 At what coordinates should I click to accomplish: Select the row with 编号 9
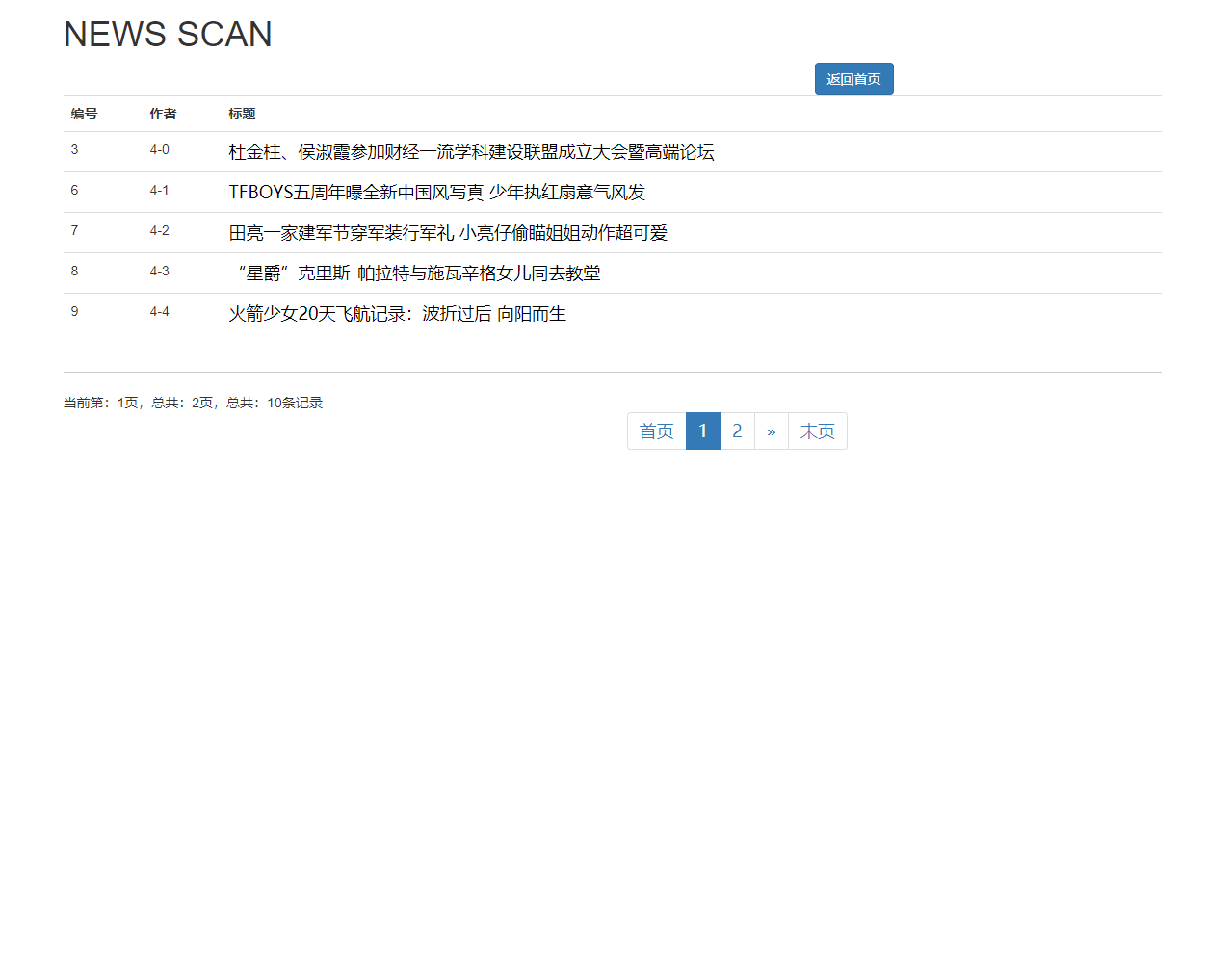click(74, 311)
